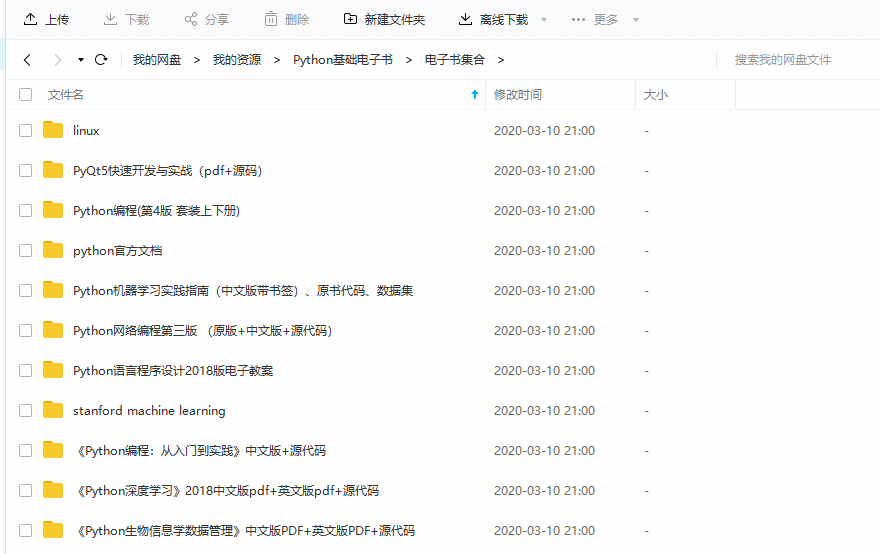
Task: Select checkbox for Python编程(第4版 套装上下册)
Action: tap(25, 210)
